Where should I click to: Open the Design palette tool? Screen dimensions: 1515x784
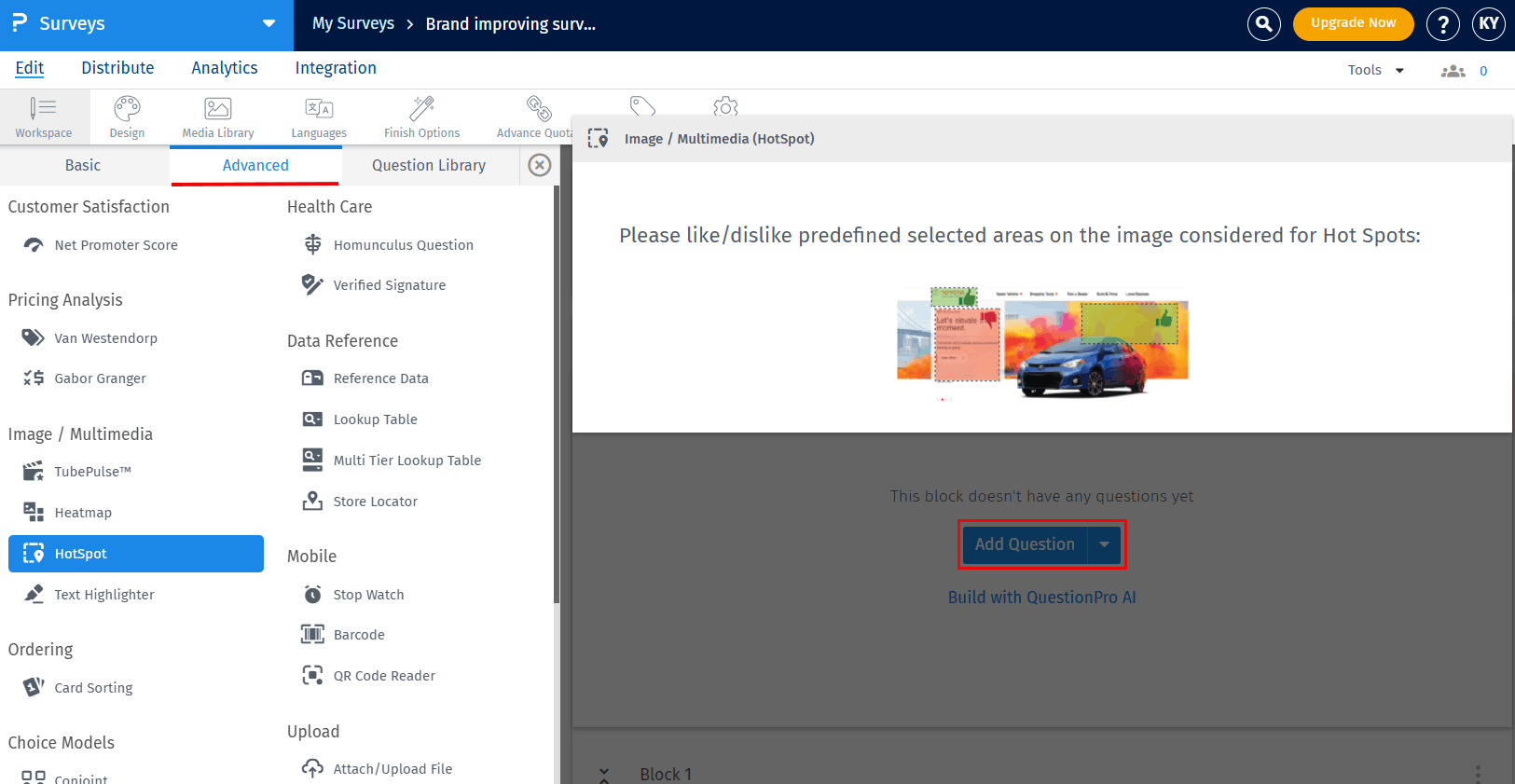[x=127, y=117]
